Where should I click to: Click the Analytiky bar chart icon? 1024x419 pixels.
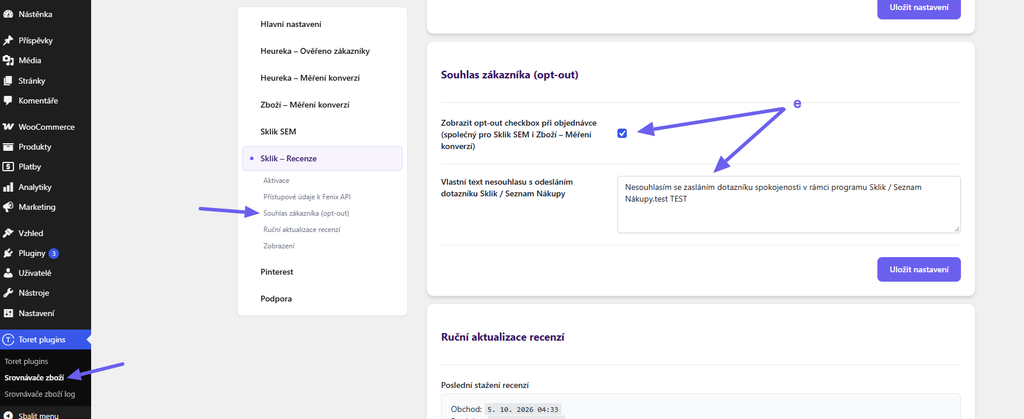[x=8, y=187]
